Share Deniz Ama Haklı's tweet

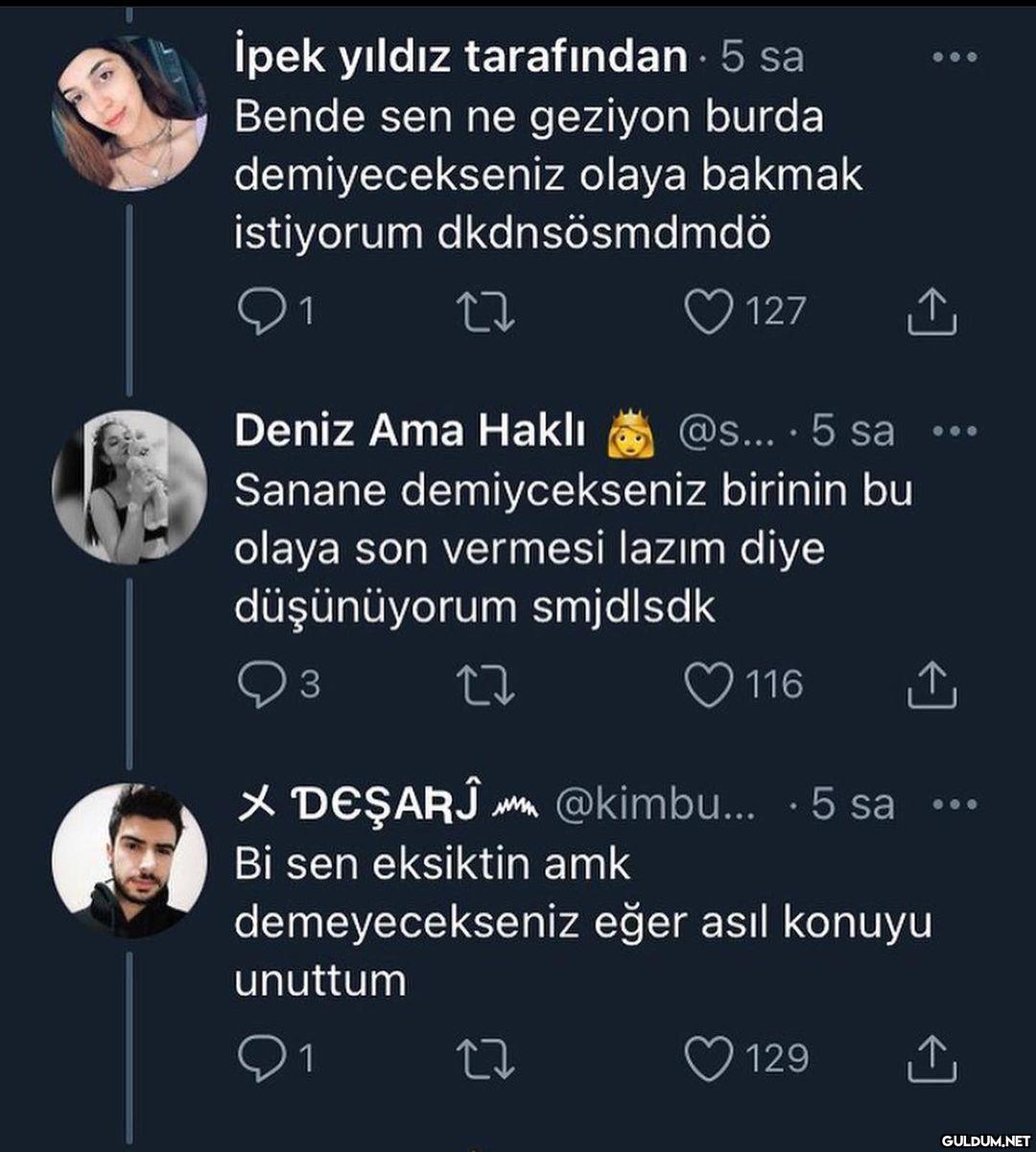point(931,686)
